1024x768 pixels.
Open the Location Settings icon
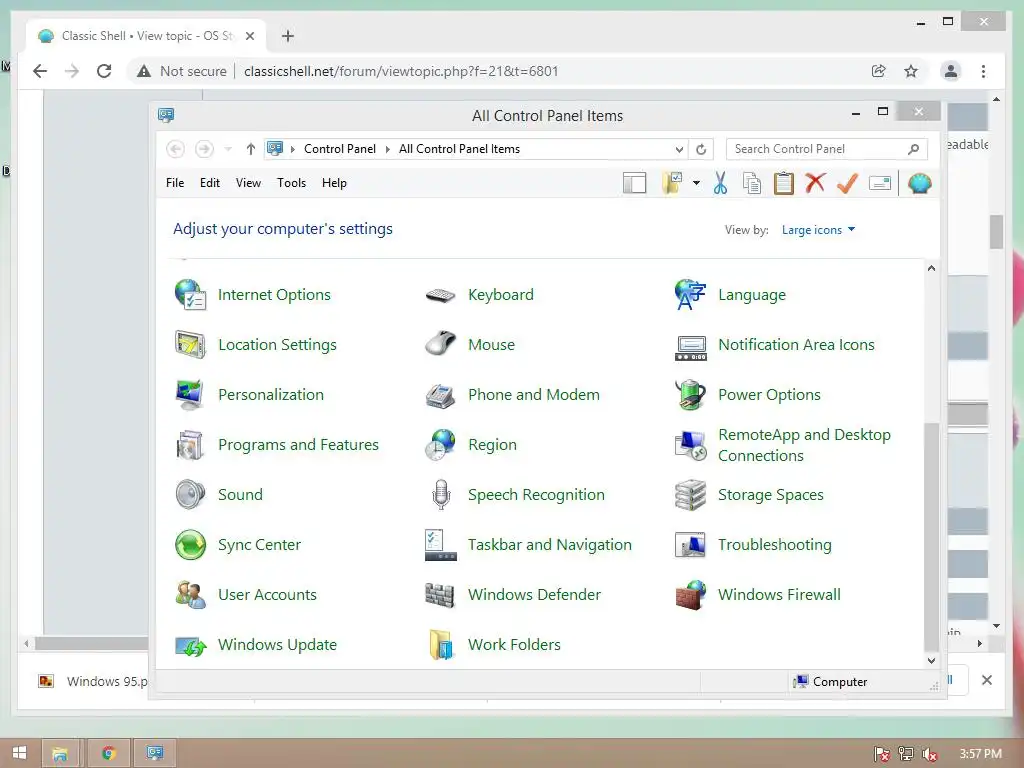191,345
